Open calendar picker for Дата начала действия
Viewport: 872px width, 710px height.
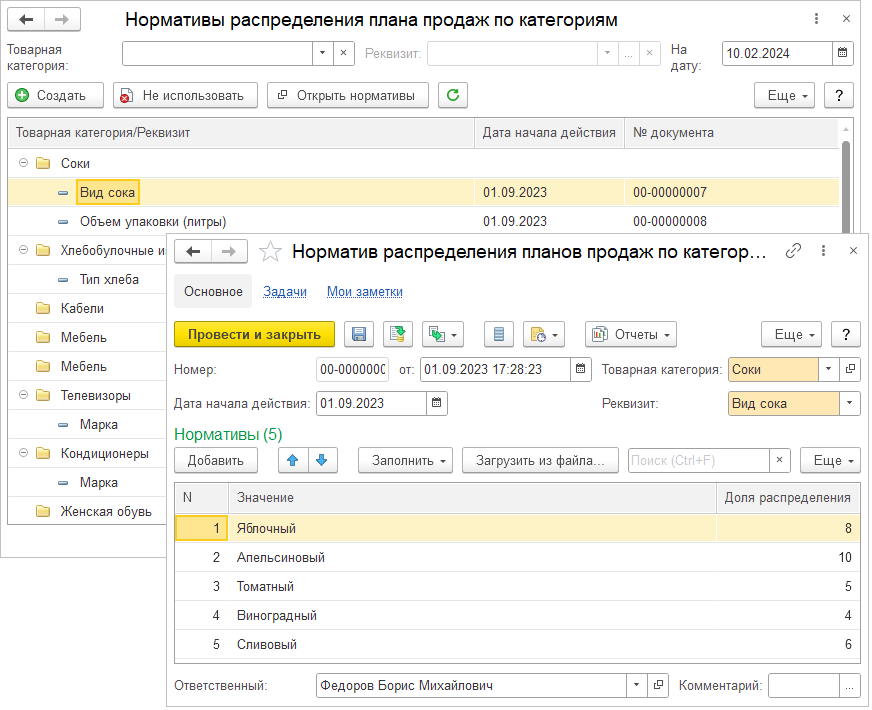pyautogui.click(x=436, y=404)
